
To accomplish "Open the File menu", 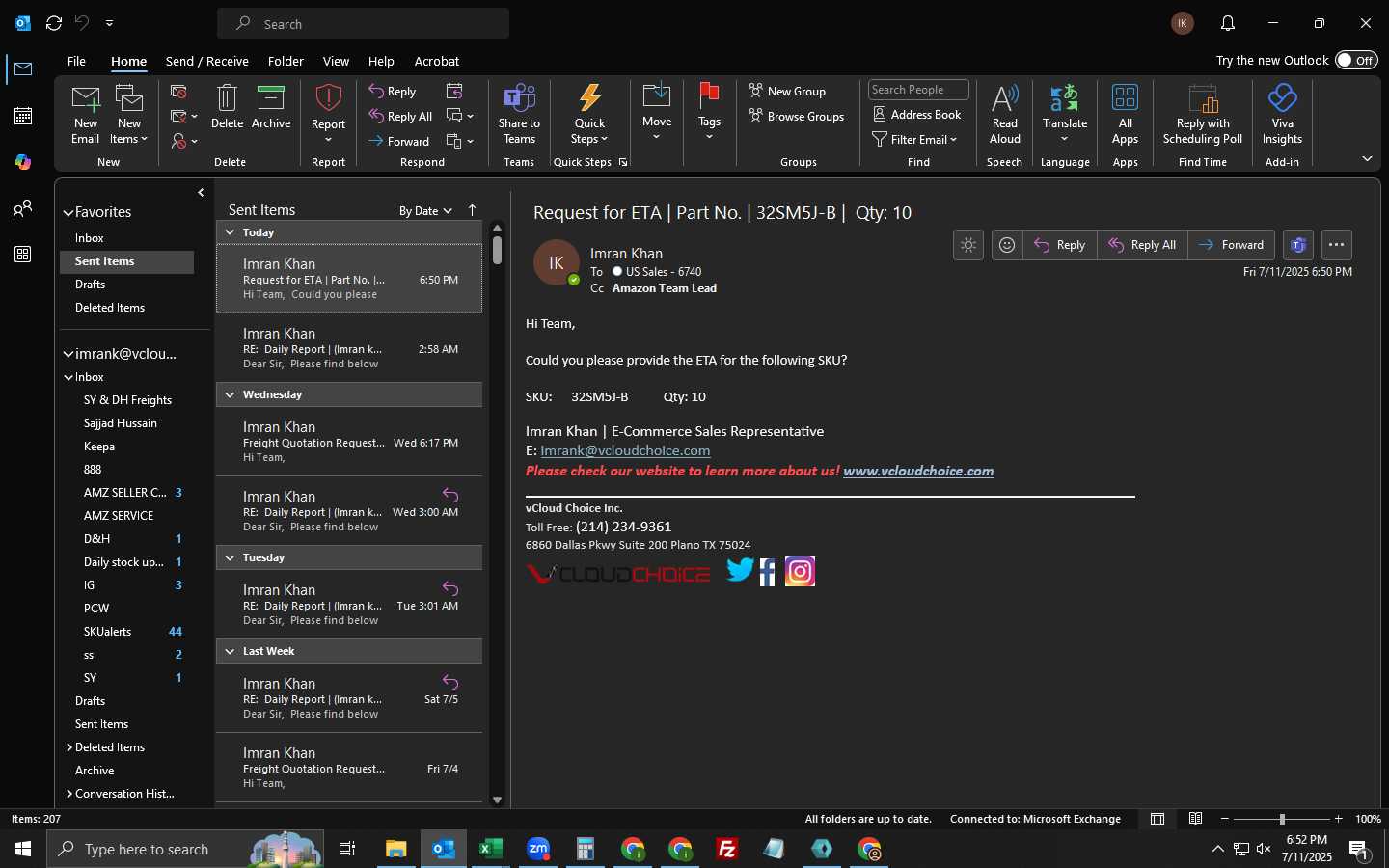I will click(x=76, y=61).
